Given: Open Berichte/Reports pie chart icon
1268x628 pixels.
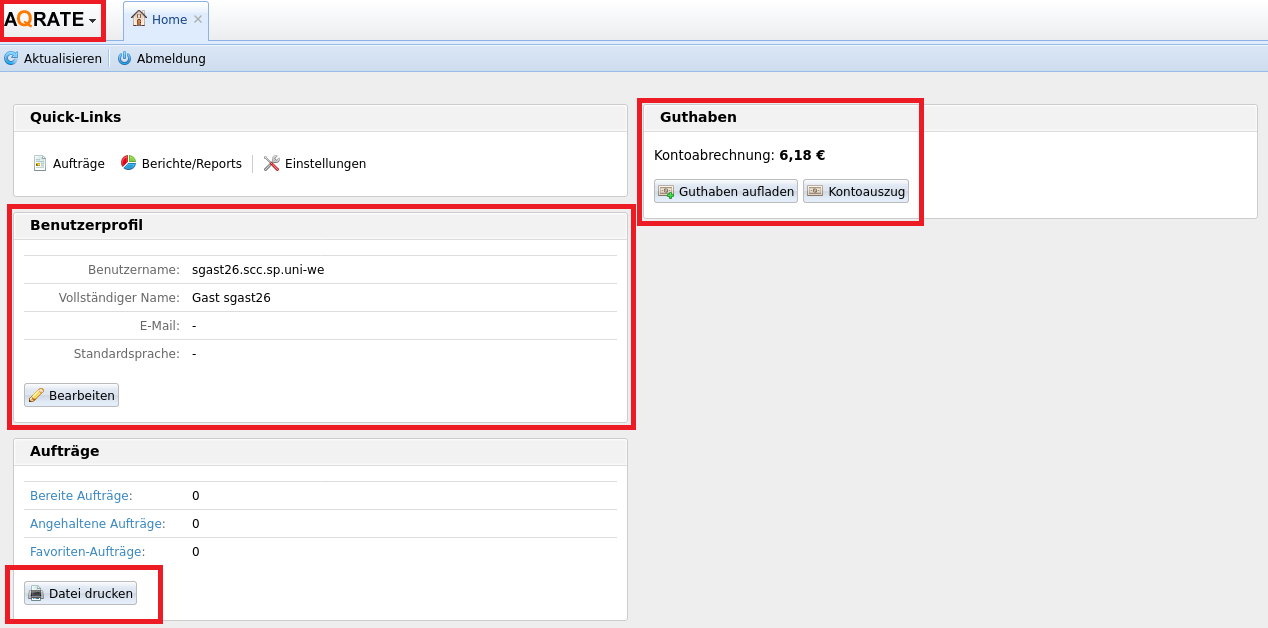Looking at the screenshot, I should (129, 163).
